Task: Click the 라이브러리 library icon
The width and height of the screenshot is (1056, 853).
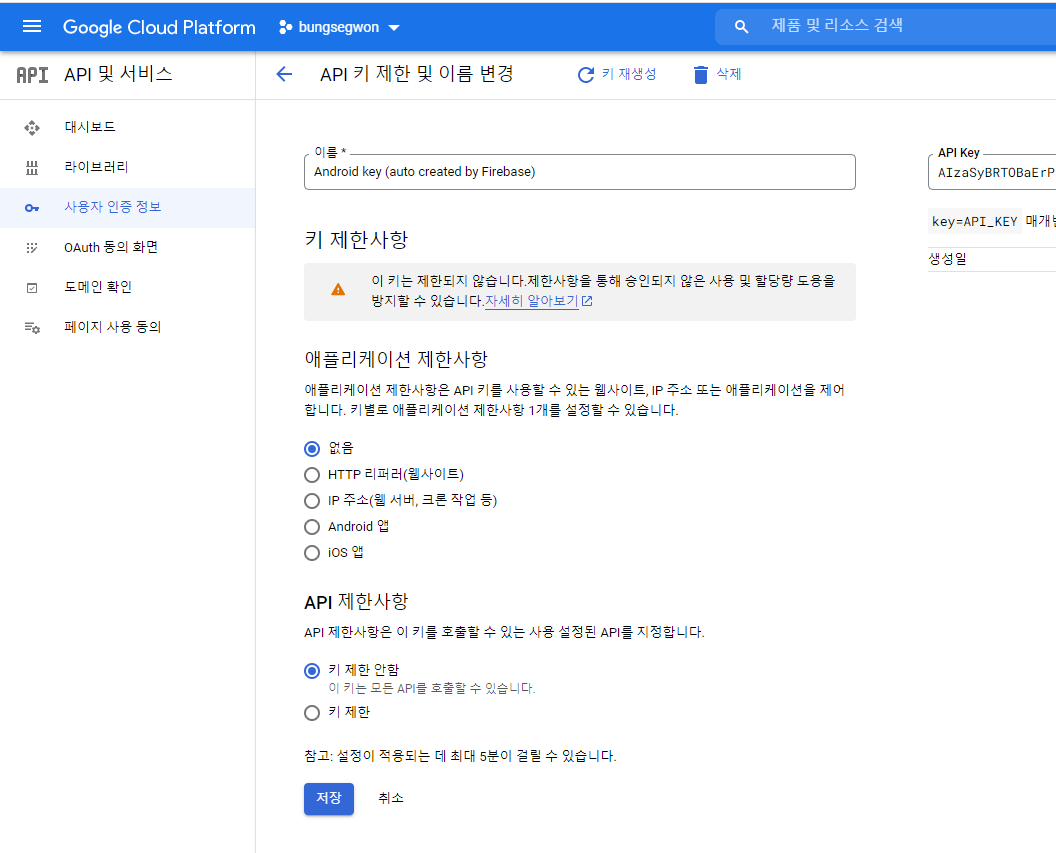Action: coord(32,168)
